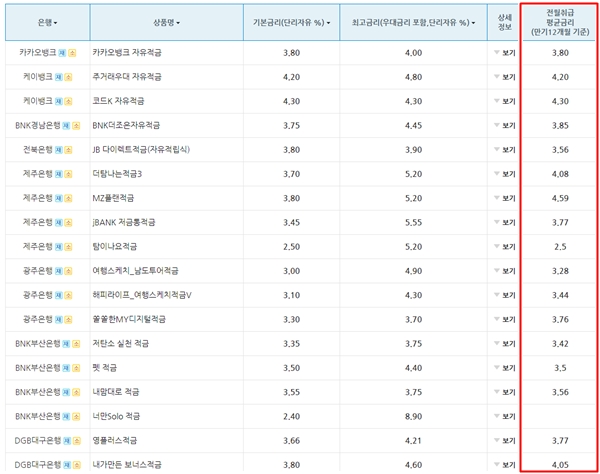This screenshot has width=600, height=474.
Task: Expand 보기 details for MZ플랜적금
Action: pyautogui.click(x=505, y=198)
